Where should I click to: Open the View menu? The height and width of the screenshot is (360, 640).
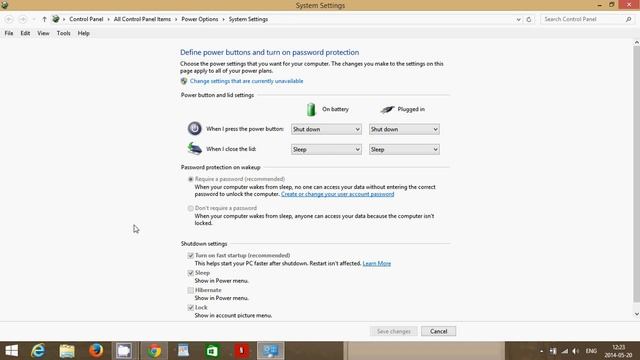tap(43, 33)
